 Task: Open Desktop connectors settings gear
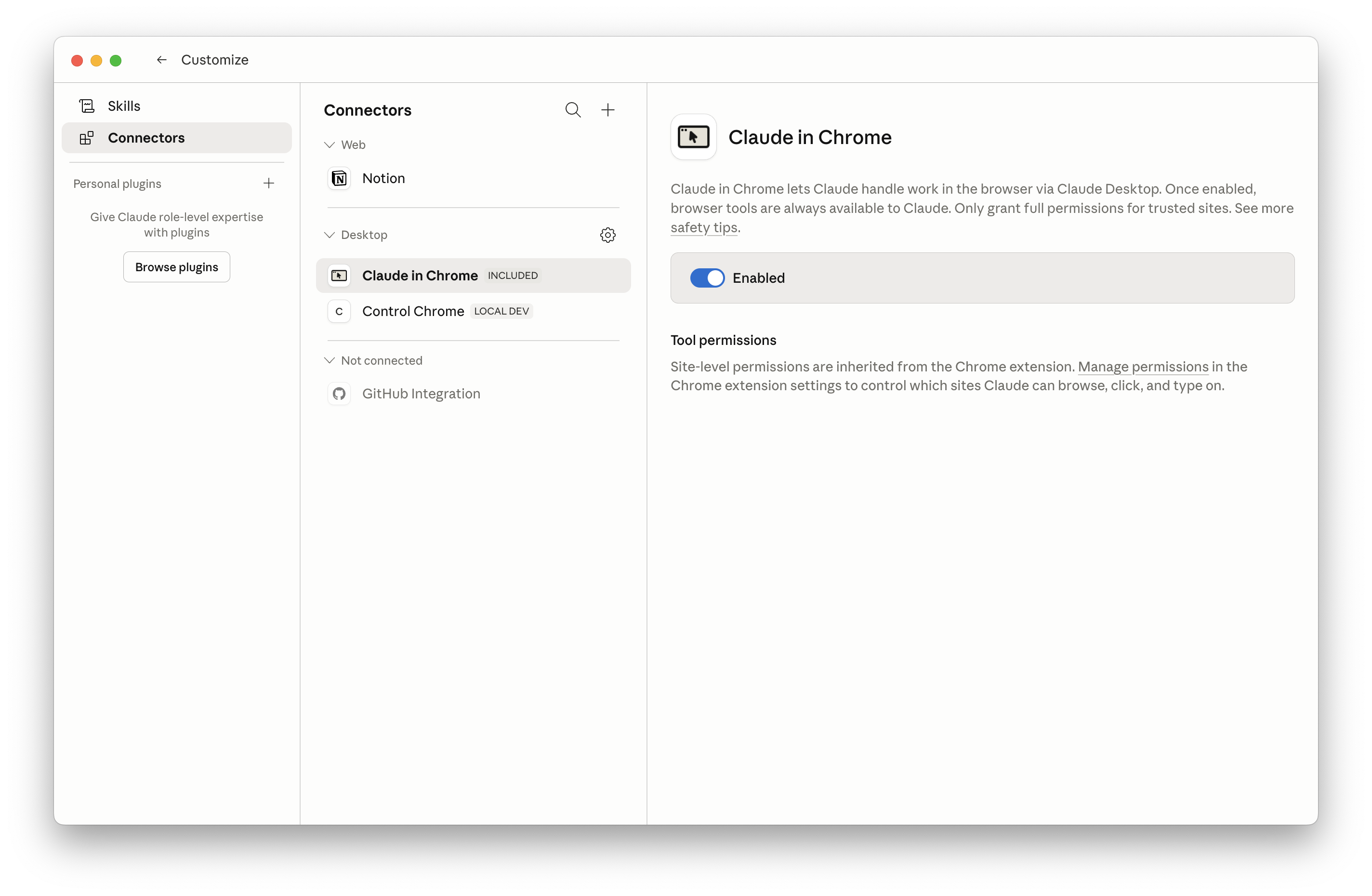coord(607,235)
